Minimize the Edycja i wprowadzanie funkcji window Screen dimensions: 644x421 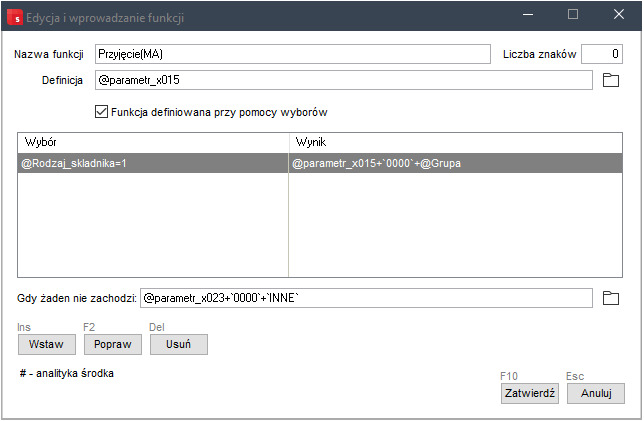pyautogui.click(x=528, y=15)
